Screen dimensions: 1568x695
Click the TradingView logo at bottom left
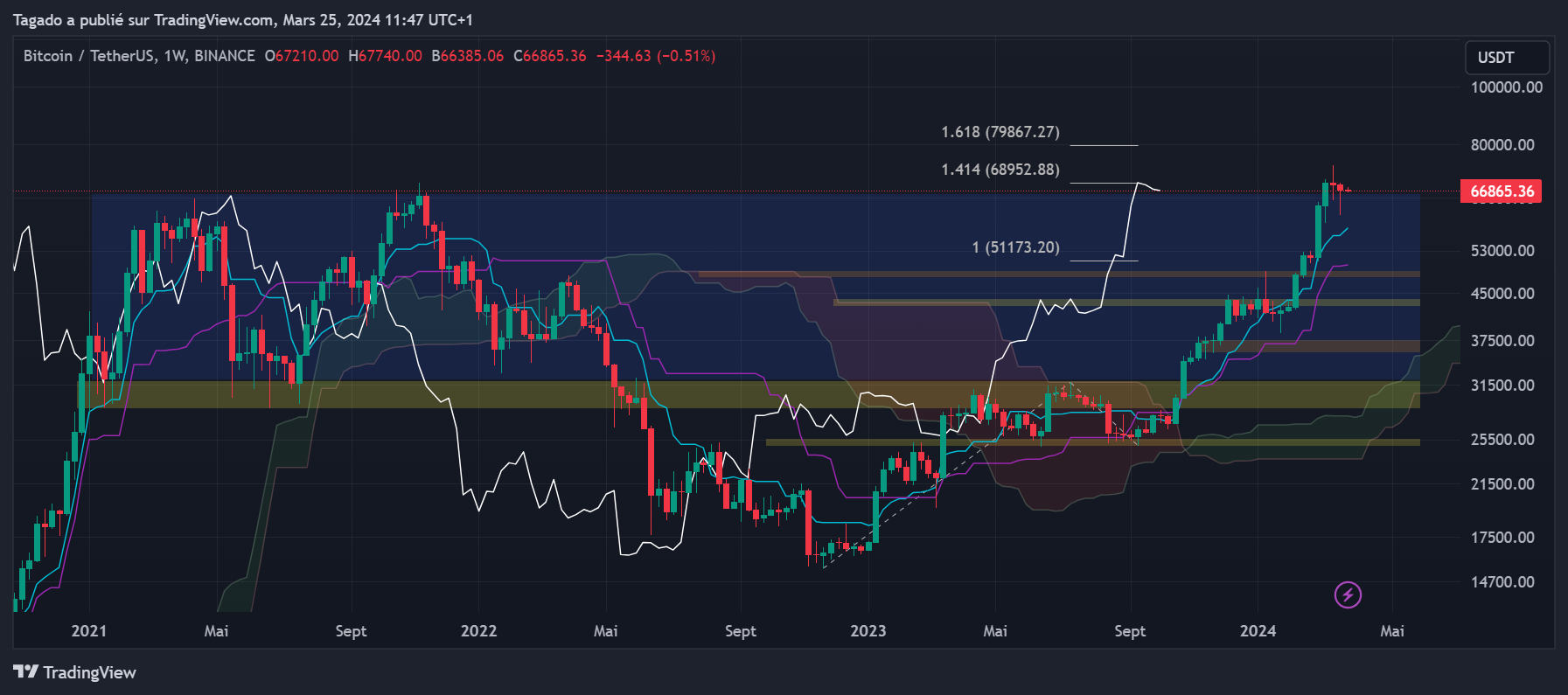coord(74,672)
